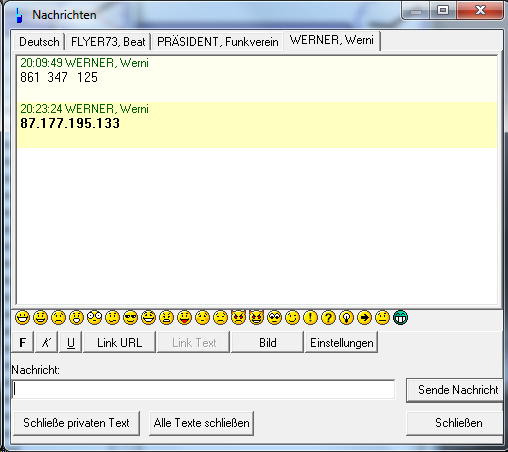The image size is (508, 452).
Task: Toggle bold F formatting button
Action: click(23, 342)
